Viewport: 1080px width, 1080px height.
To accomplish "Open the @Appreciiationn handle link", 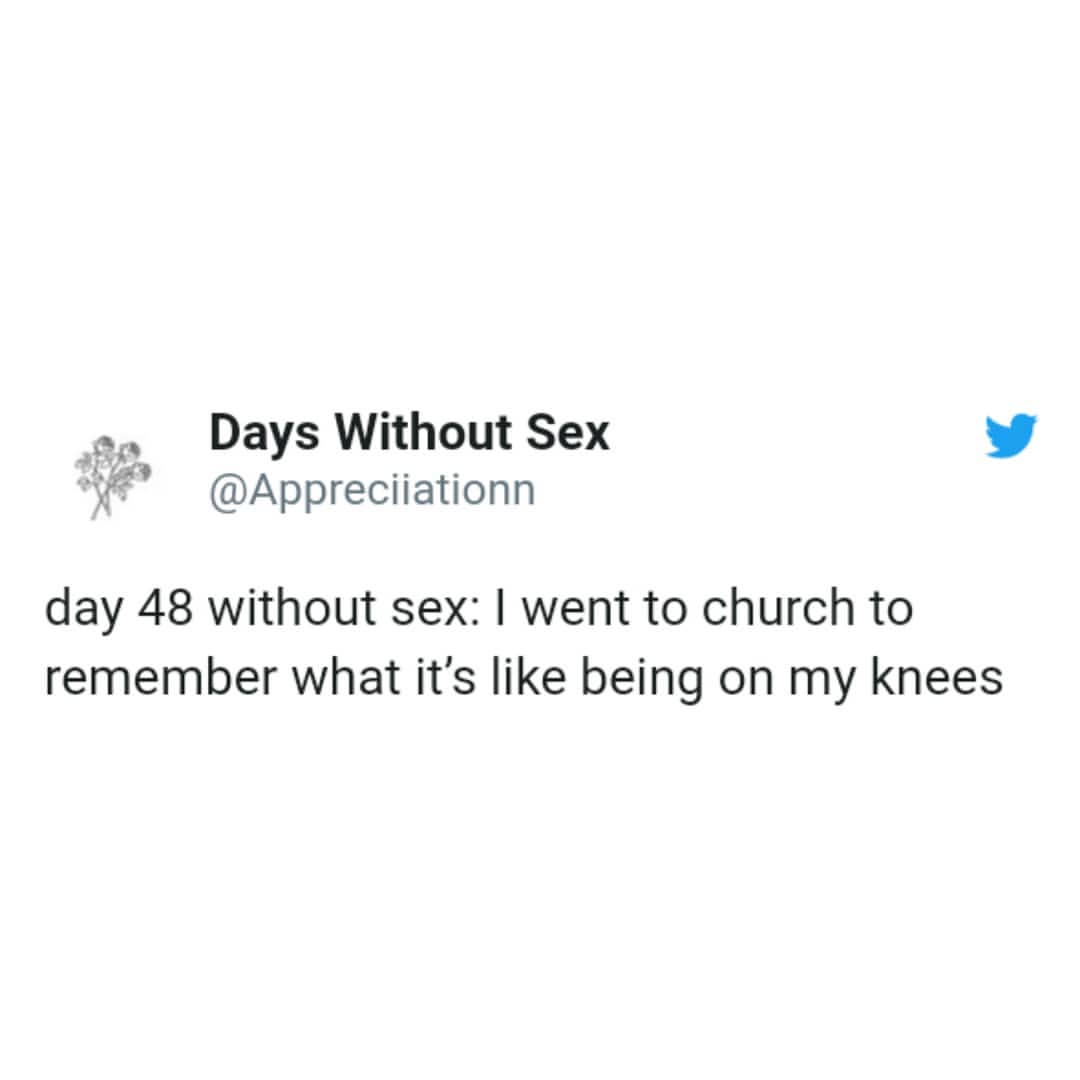I will (x=372, y=490).
